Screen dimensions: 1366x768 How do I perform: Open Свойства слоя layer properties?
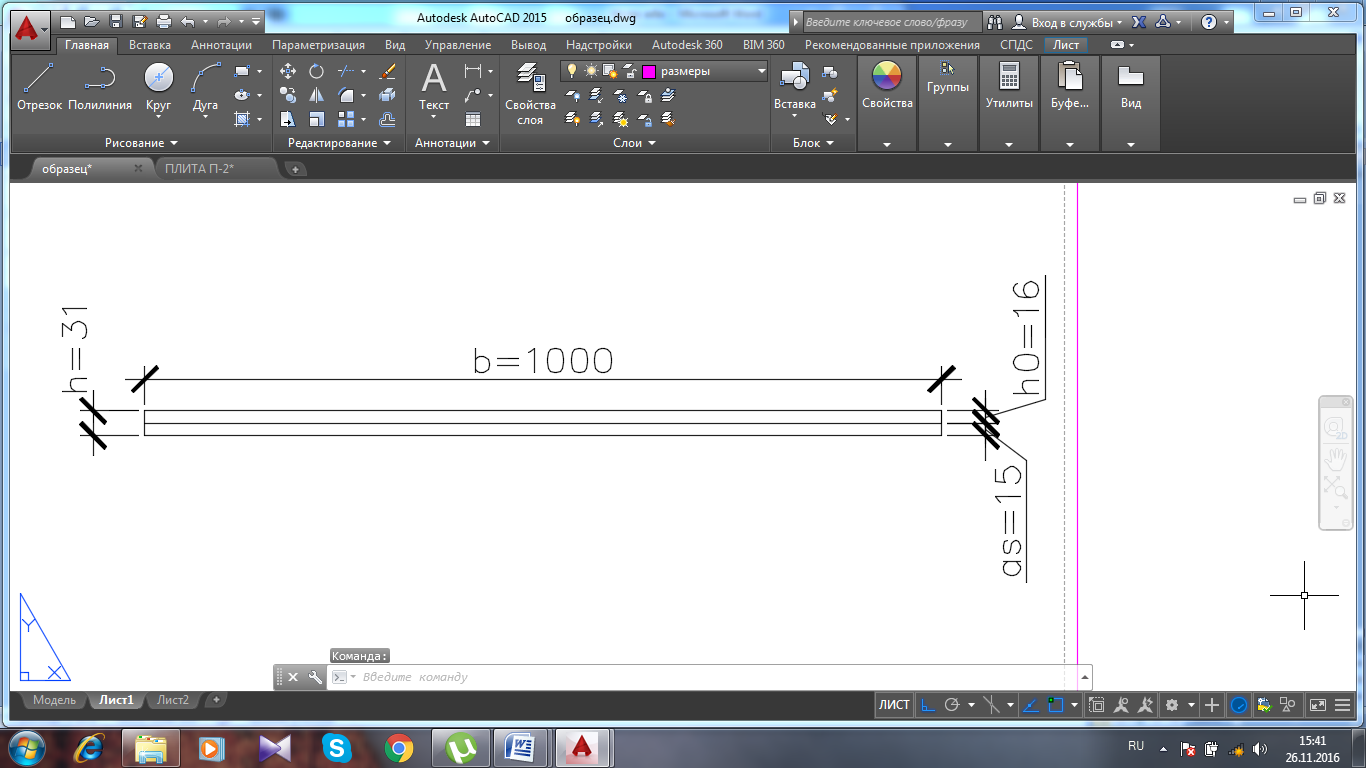(530, 93)
